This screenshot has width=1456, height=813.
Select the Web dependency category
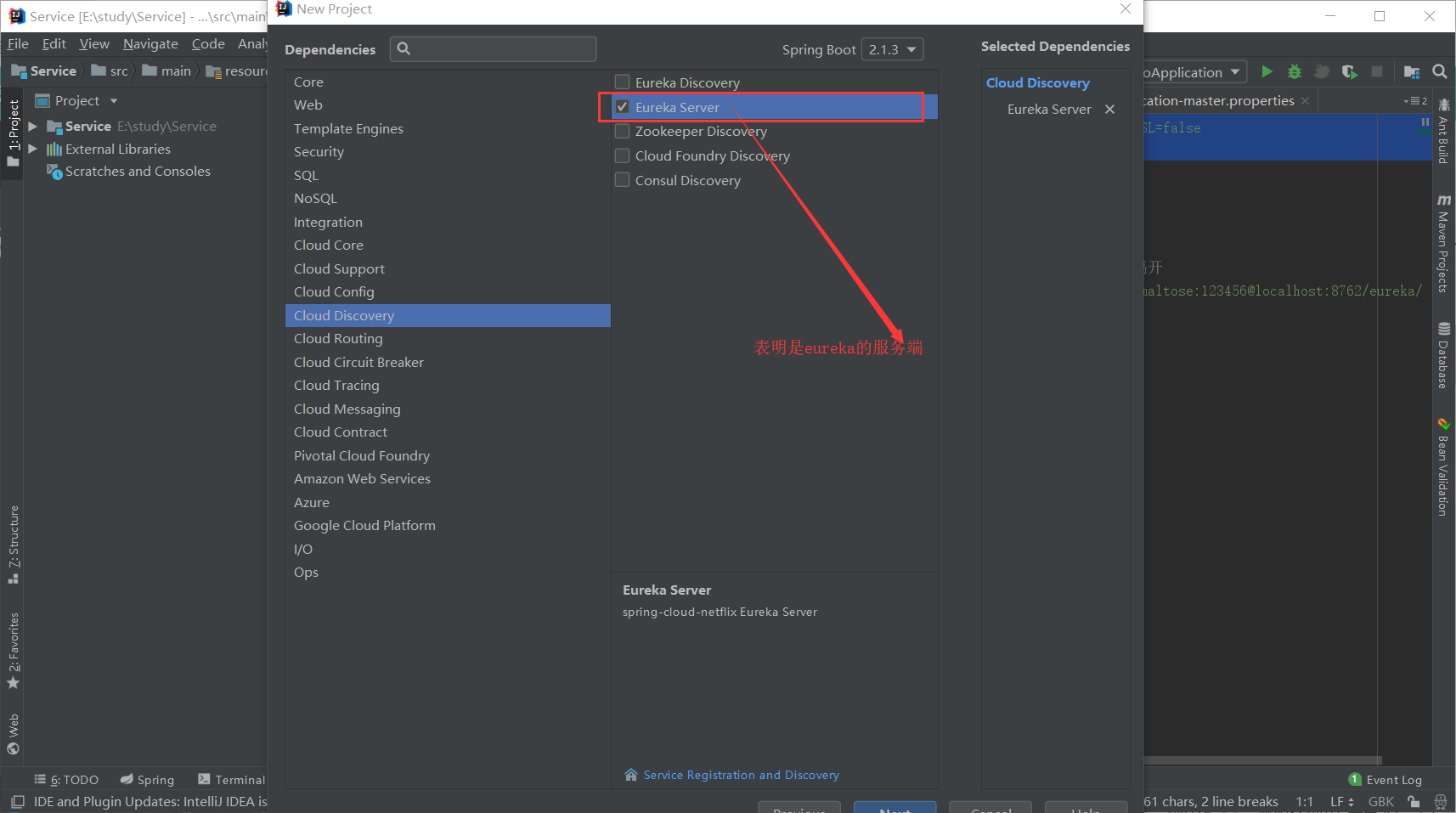(x=448, y=105)
